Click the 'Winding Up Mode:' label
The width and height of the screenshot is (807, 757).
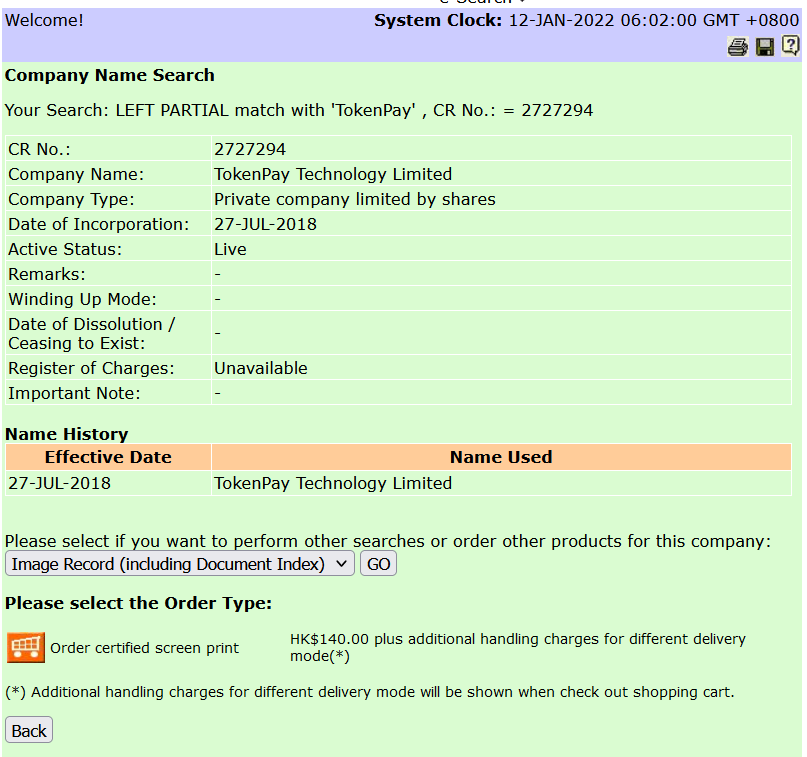[82, 299]
